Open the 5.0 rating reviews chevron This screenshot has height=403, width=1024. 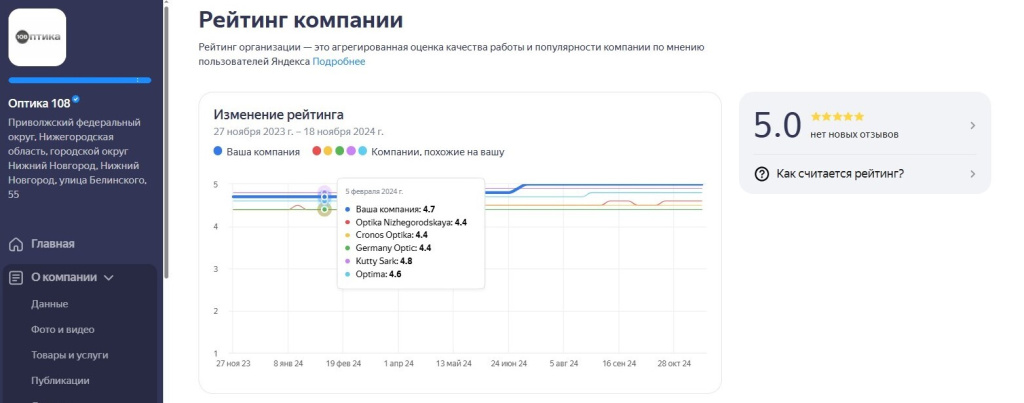point(972,125)
